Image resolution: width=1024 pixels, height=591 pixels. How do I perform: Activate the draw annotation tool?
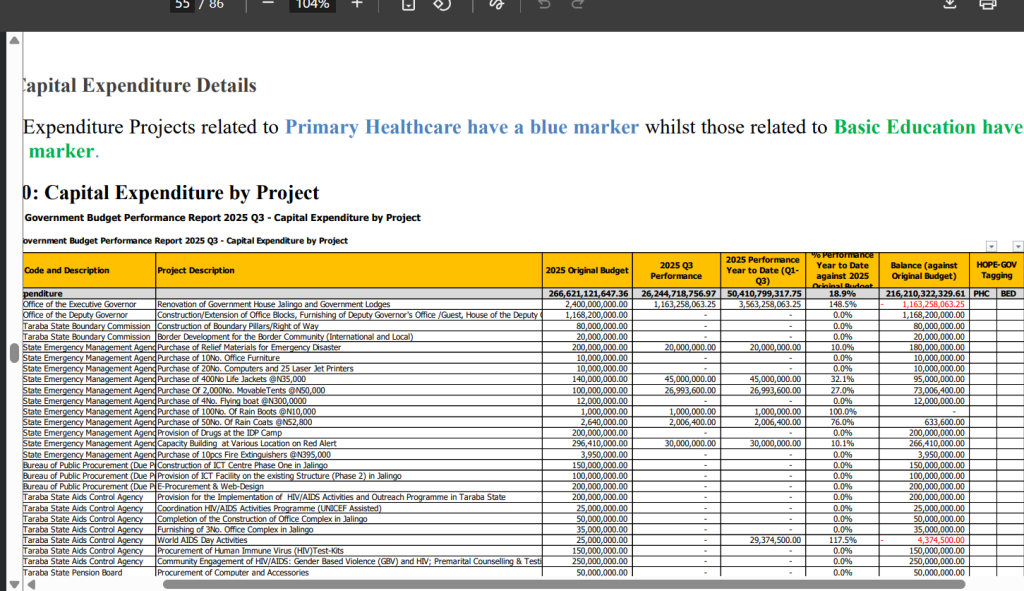pyautogui.click(x=495, y=4)
